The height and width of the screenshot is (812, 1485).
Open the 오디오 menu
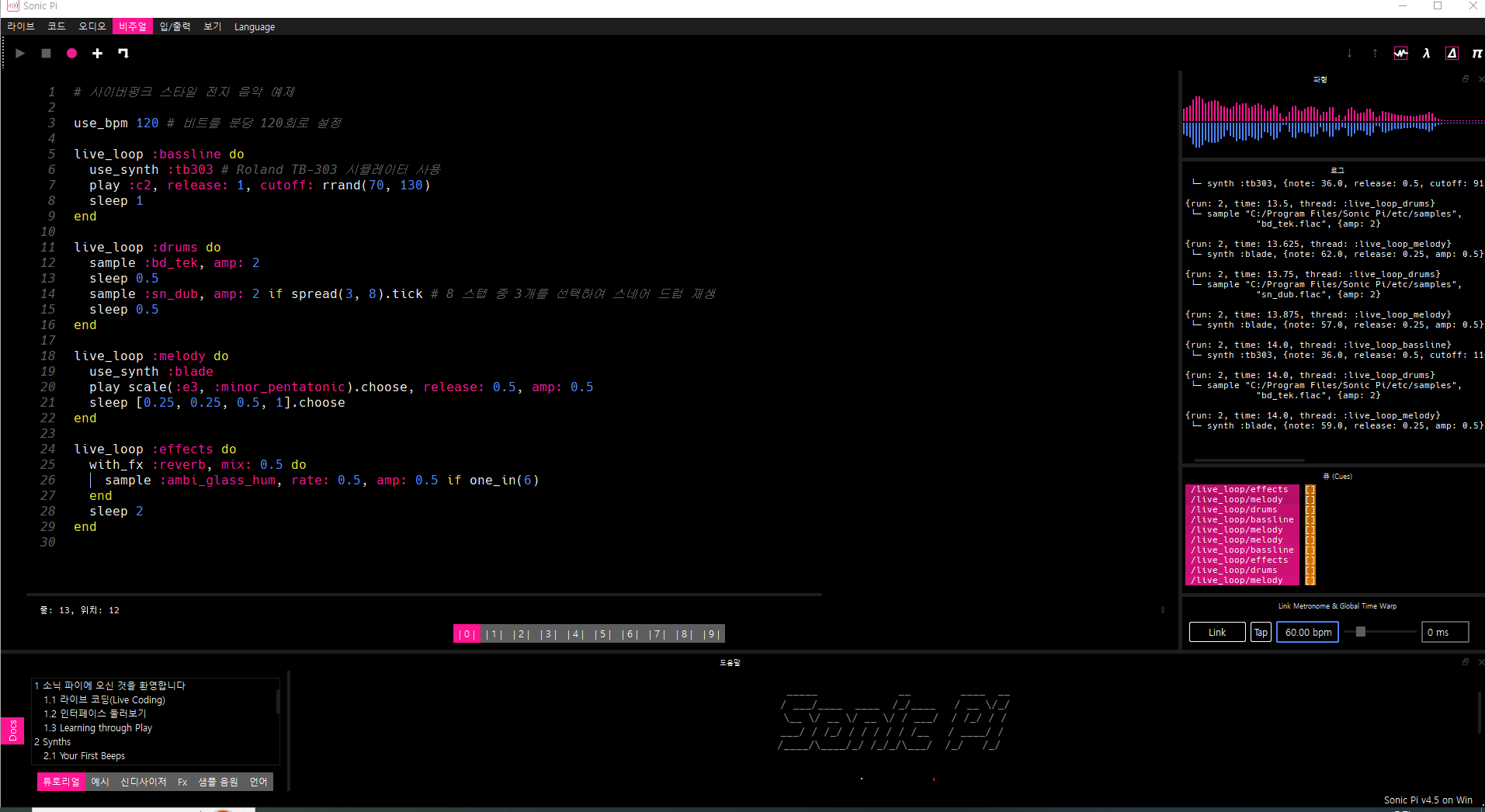pos(92,26)
